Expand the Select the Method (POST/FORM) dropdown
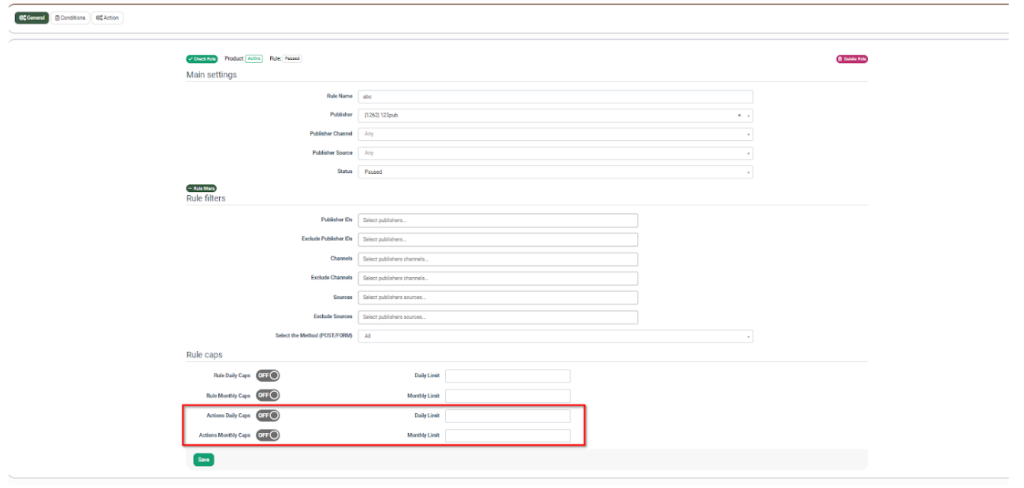Image resolution: width=1024 pixels, height=488 pixels. click(555, 336)
